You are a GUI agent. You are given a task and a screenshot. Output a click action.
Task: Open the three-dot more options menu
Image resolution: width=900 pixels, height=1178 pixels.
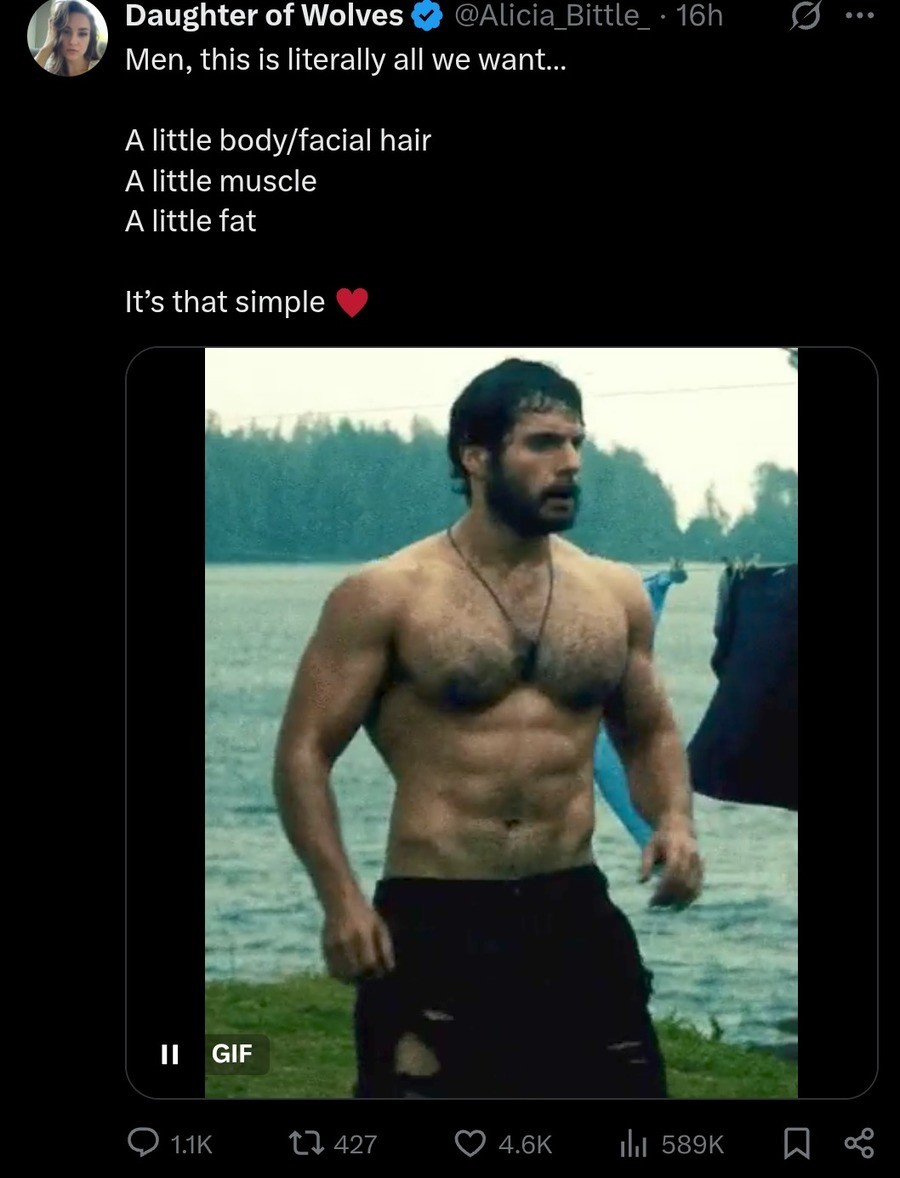coord(859,15)
